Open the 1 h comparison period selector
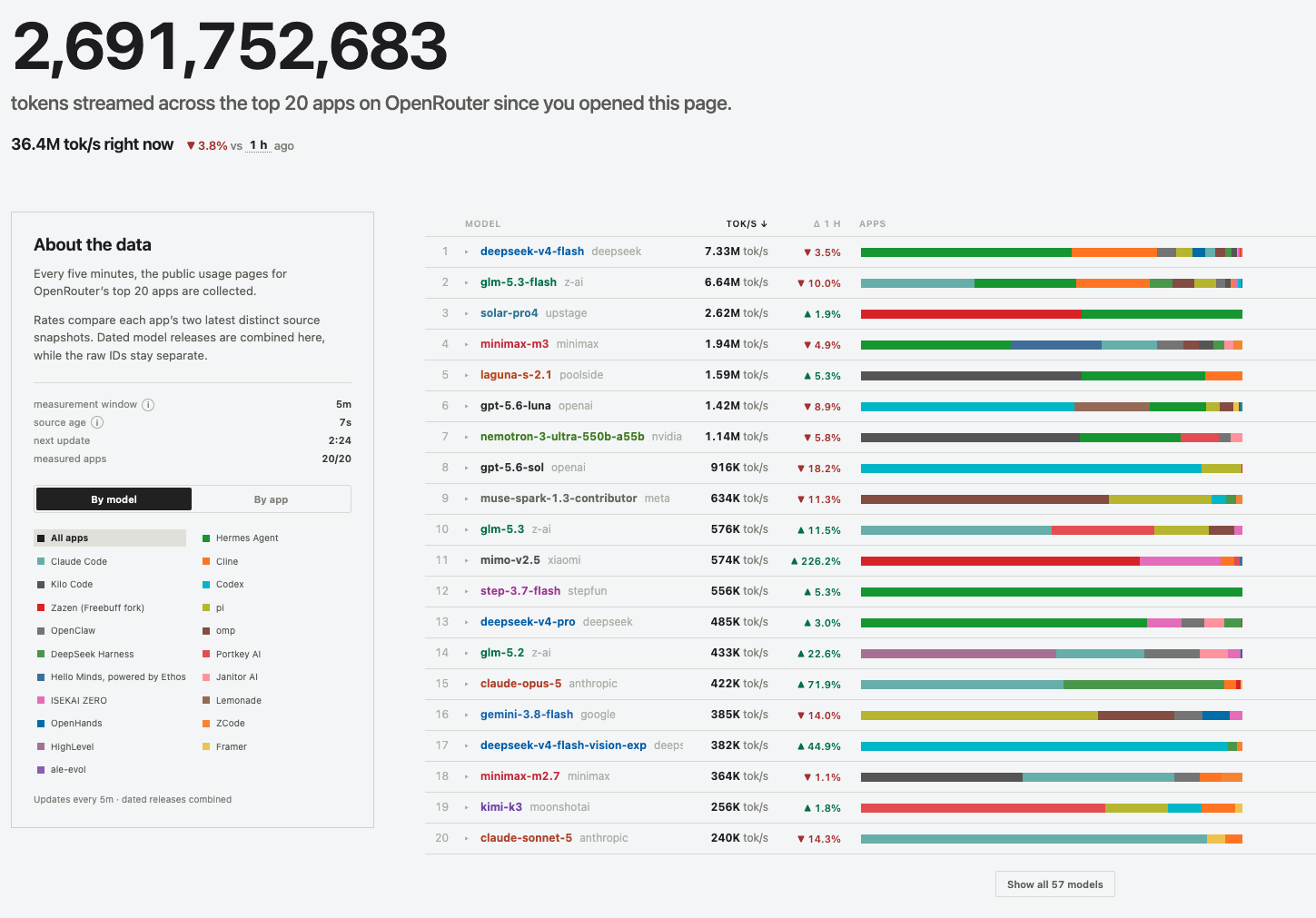This screenshot has width=1316, height=918. (x=259, y=145)
